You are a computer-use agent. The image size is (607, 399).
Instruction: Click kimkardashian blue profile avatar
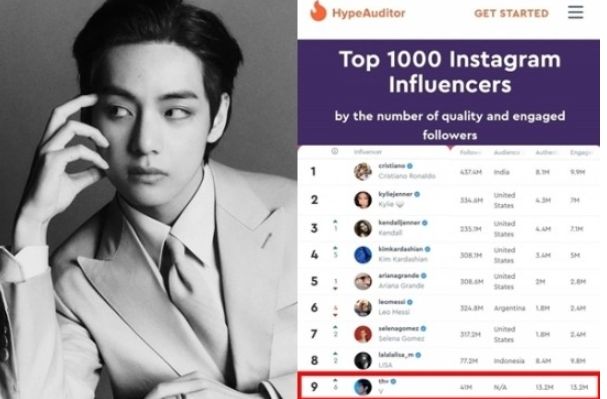tap(363, 255)
